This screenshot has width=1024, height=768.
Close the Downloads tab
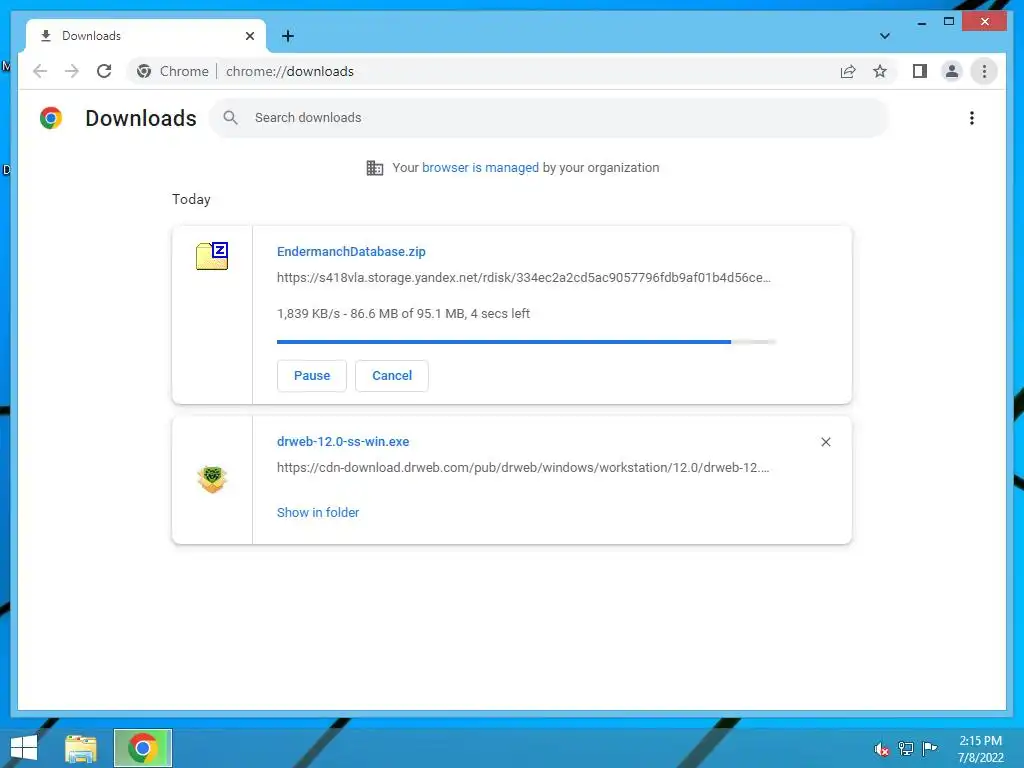click(x=249, y=36)
